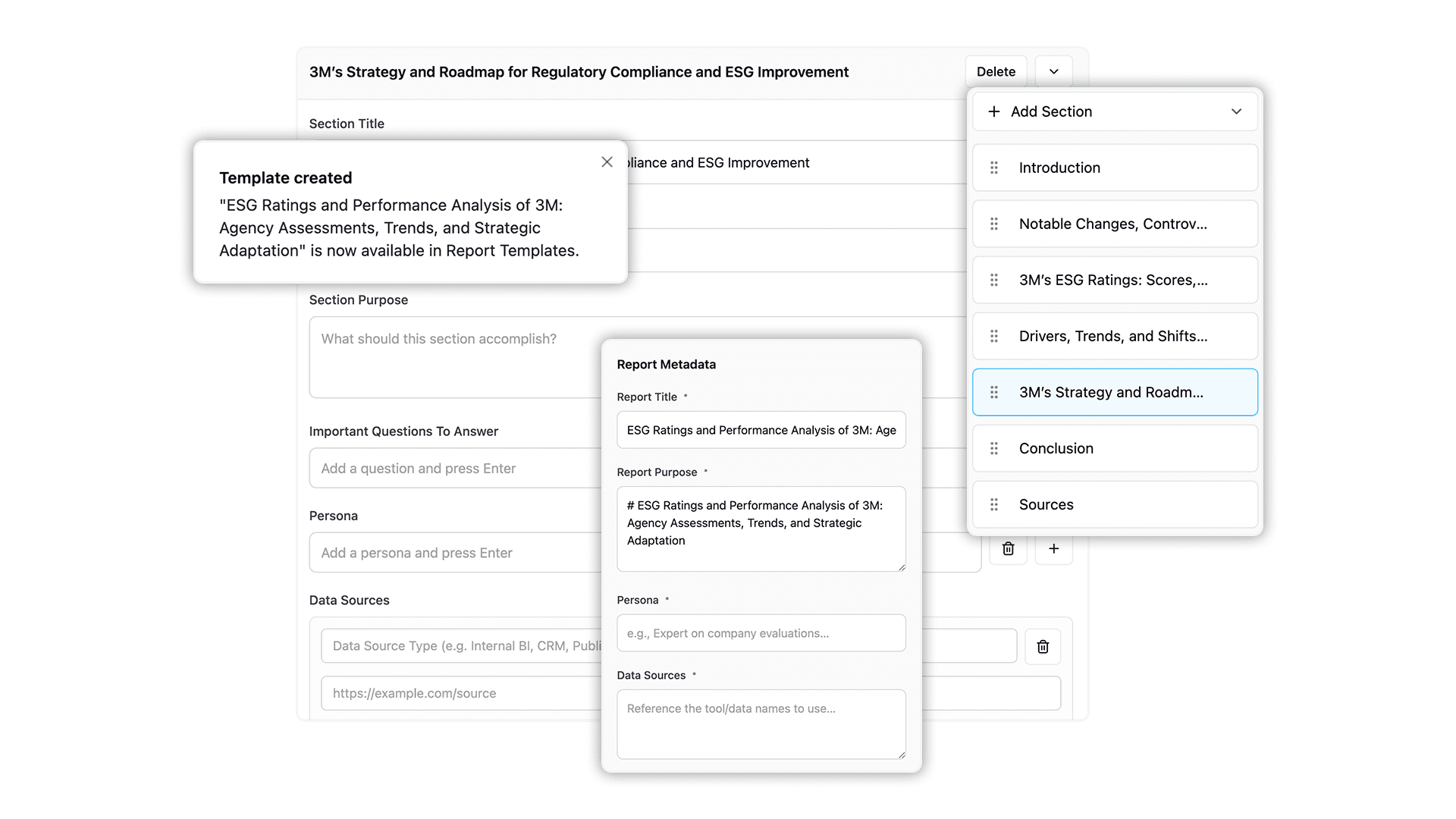Click the Persona field in Report Metadata
Viewport: 1456px width, 819px height.
coord(761,633)
